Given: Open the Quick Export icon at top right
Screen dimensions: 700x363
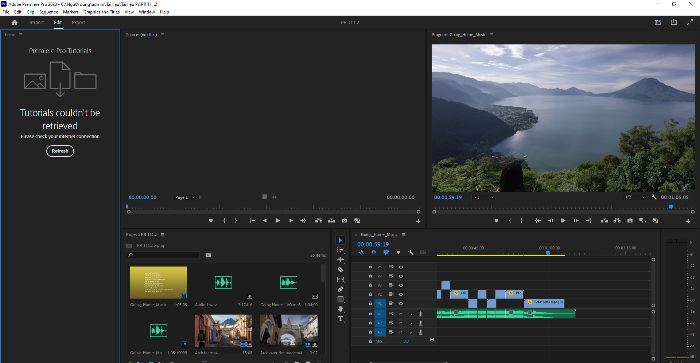Looking at the screenshot, I should (673, 22).
